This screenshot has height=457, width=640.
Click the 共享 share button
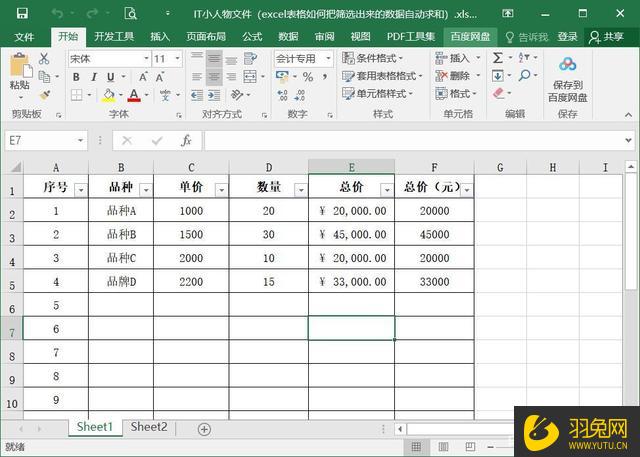[x=607, y=37]
